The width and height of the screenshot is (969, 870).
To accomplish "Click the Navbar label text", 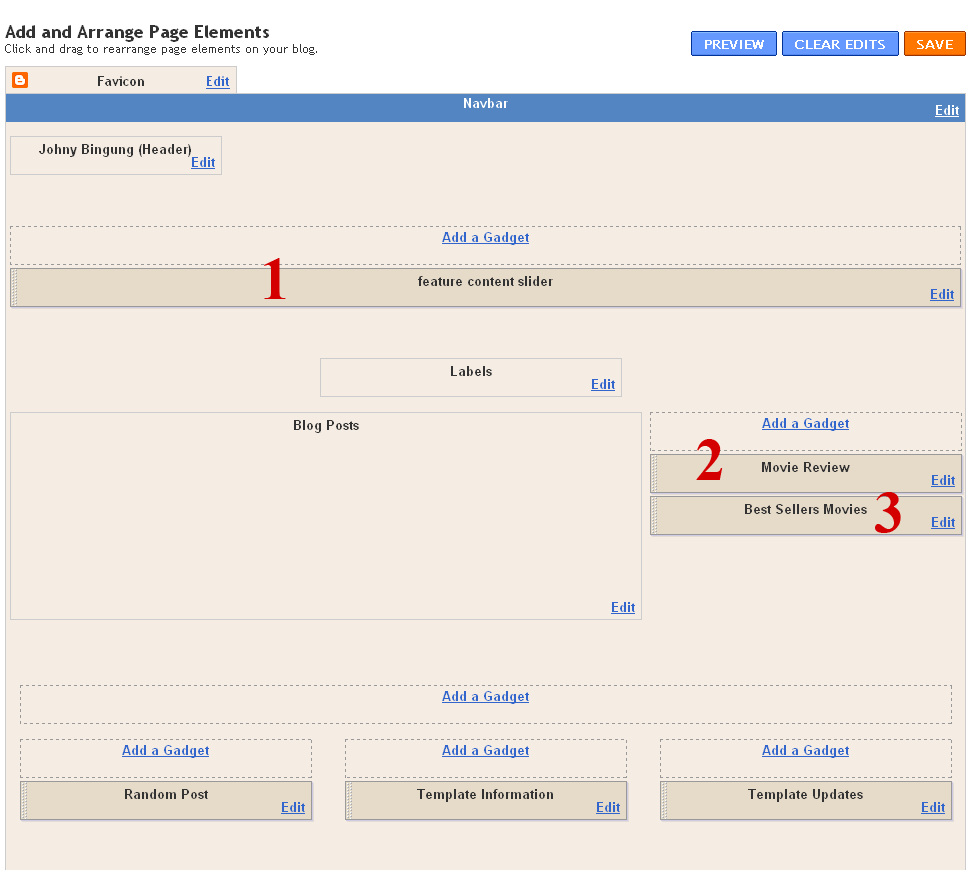I will click(x=485, y=104).
